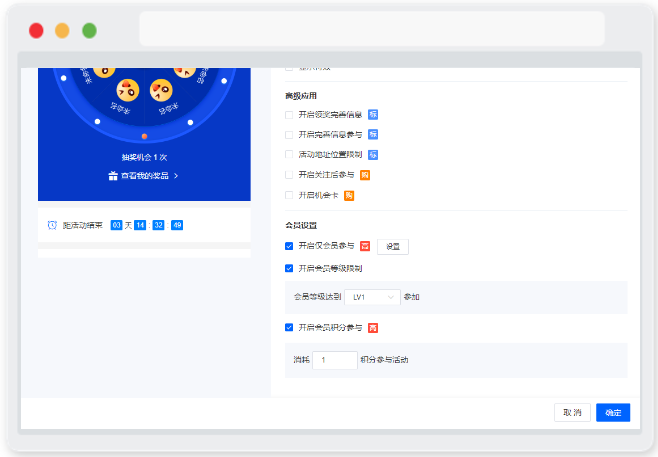This screenshot has height=457, width=658.
Task: Click the 会员等级达到 label
Action: [317, 297]
